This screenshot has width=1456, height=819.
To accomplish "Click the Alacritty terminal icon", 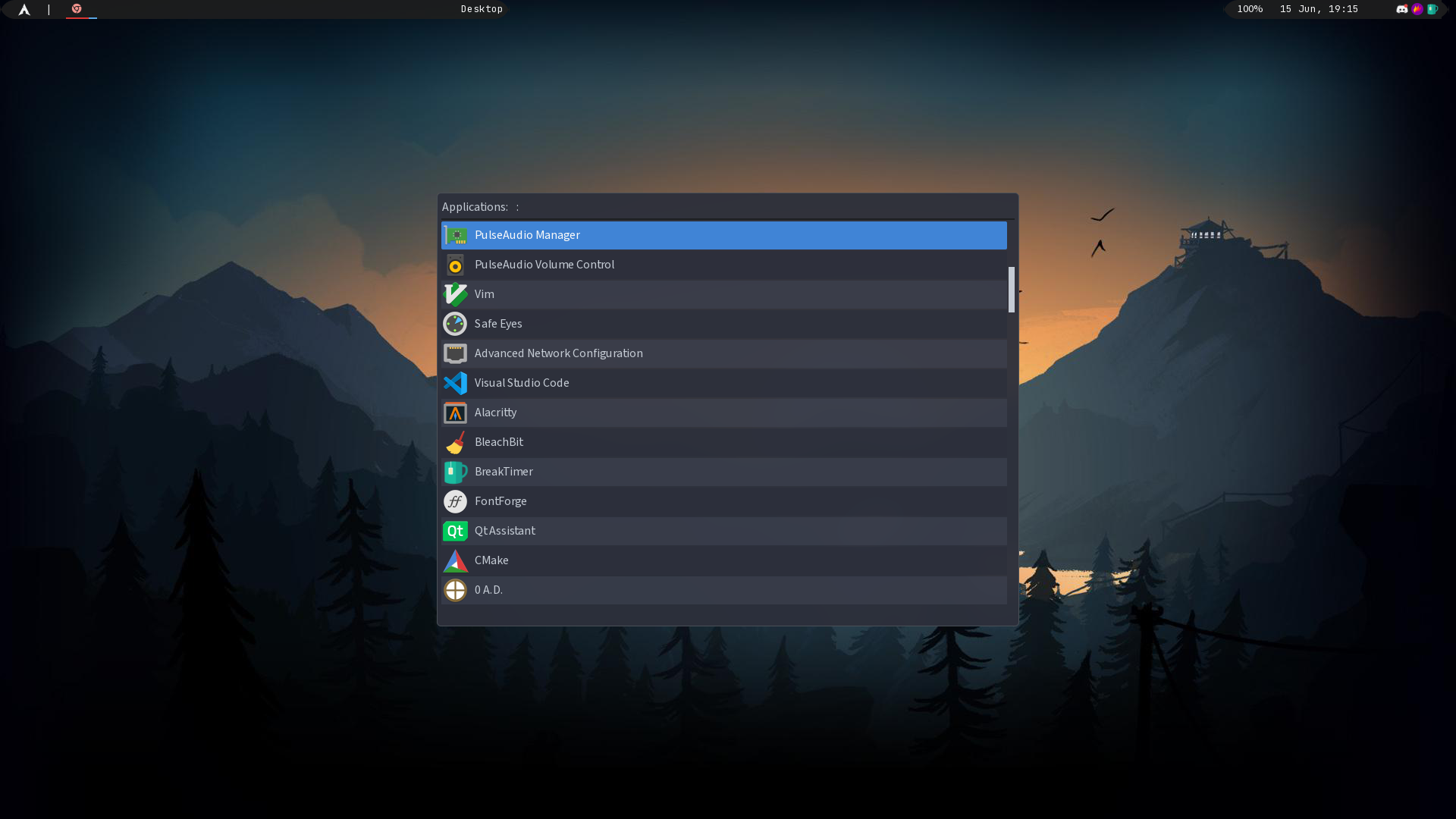I will pyautogui.click(x=455, y=413).
